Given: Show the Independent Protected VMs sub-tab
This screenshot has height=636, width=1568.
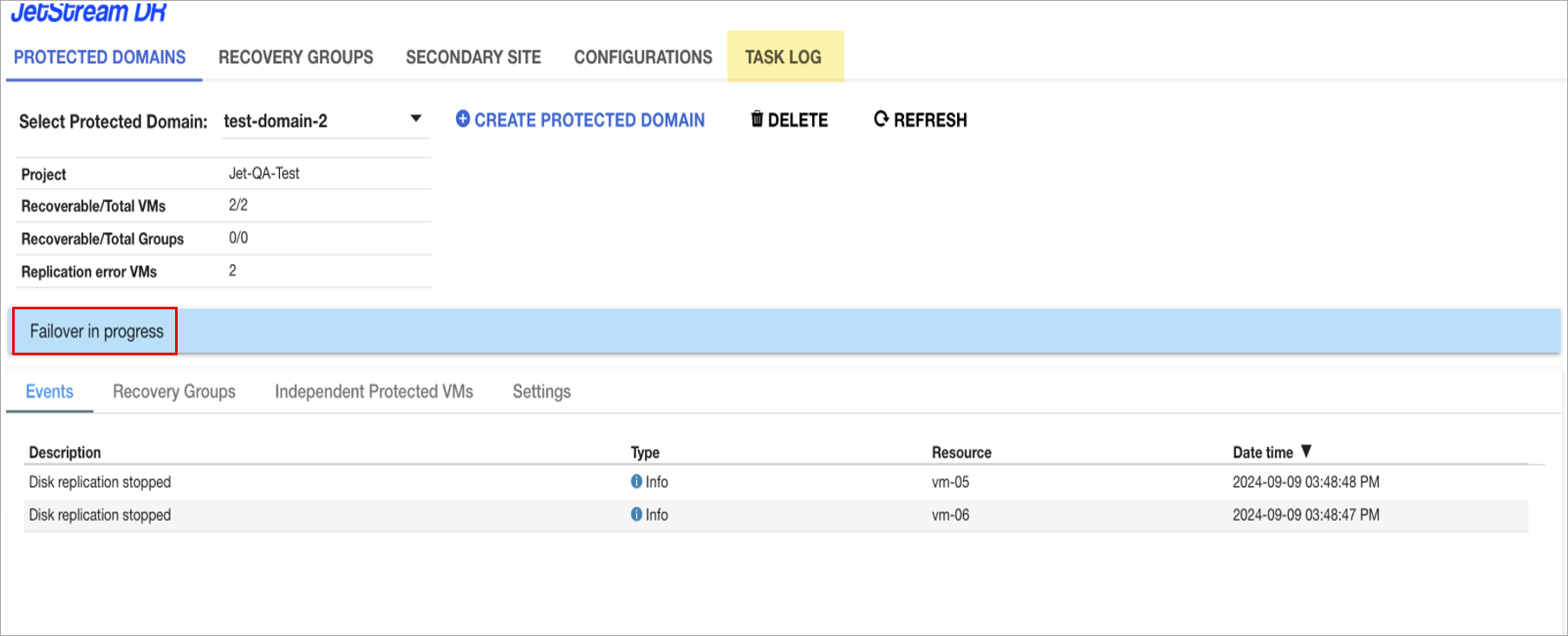Looking at the screenshot, I should 374,392.
